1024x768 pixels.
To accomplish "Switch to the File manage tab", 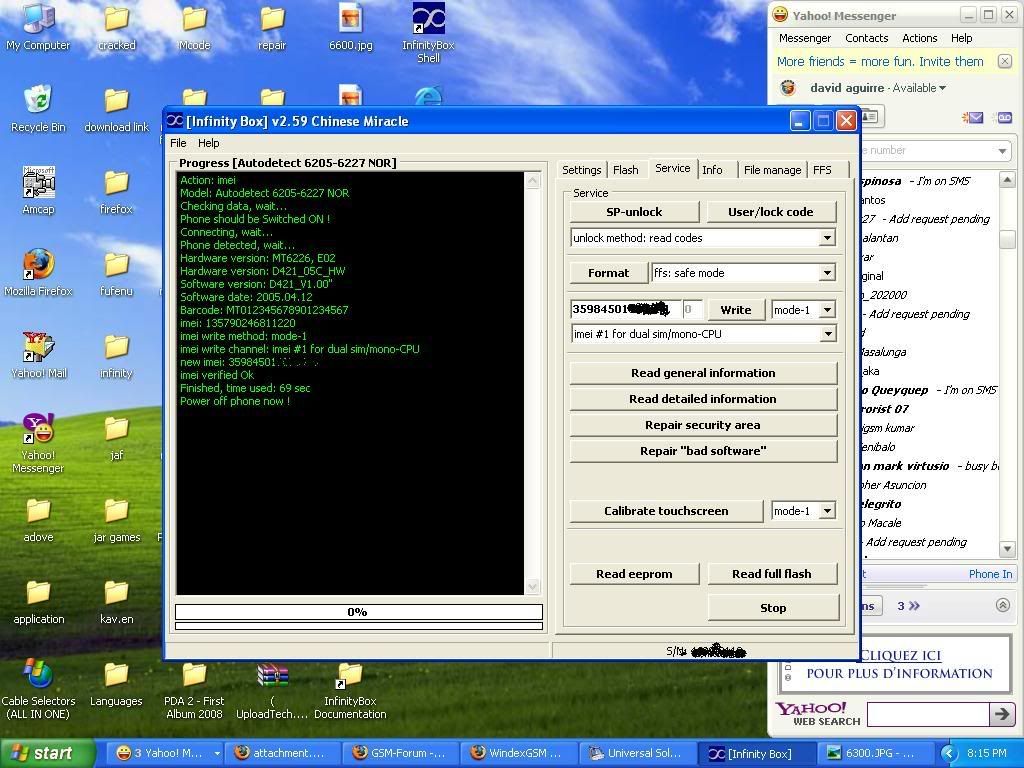I will click(772, 170).
